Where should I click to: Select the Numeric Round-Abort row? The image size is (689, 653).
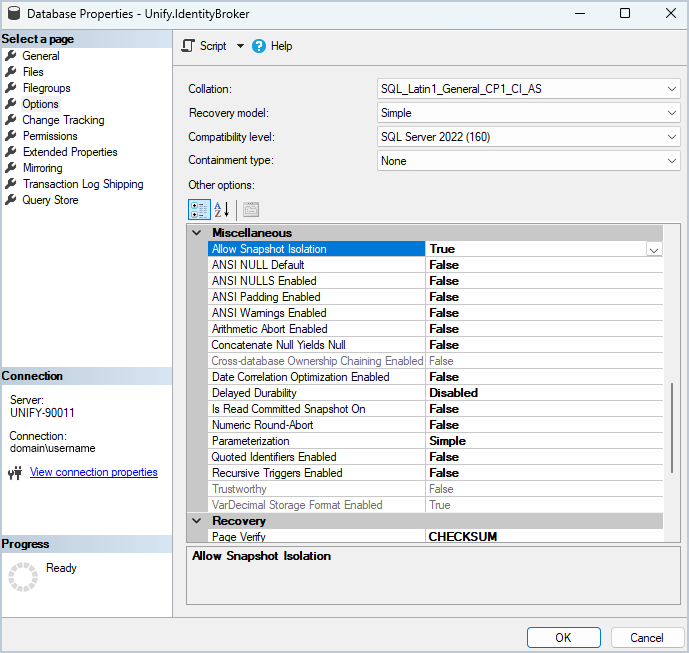tap(435, 425)
